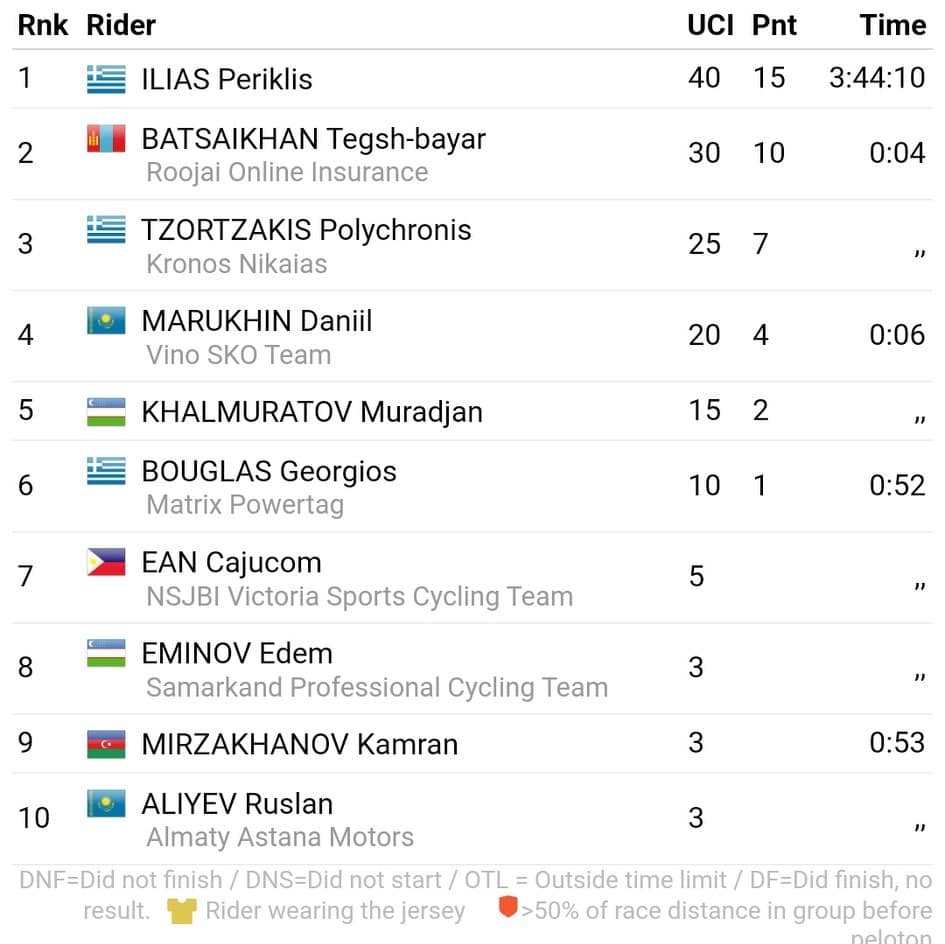Click the Greek flag next to BOUGLAS Georgios
This screenshot has height=944, width=945.
tap(106, 471)
